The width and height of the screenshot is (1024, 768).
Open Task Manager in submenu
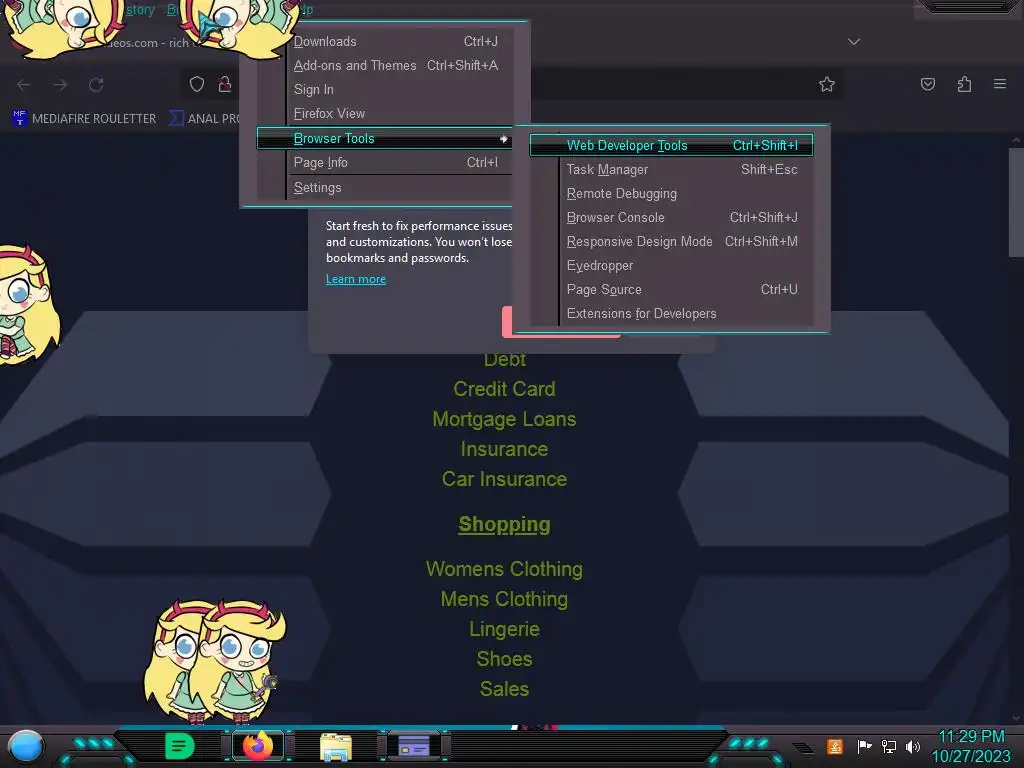(x=671, y=169)
